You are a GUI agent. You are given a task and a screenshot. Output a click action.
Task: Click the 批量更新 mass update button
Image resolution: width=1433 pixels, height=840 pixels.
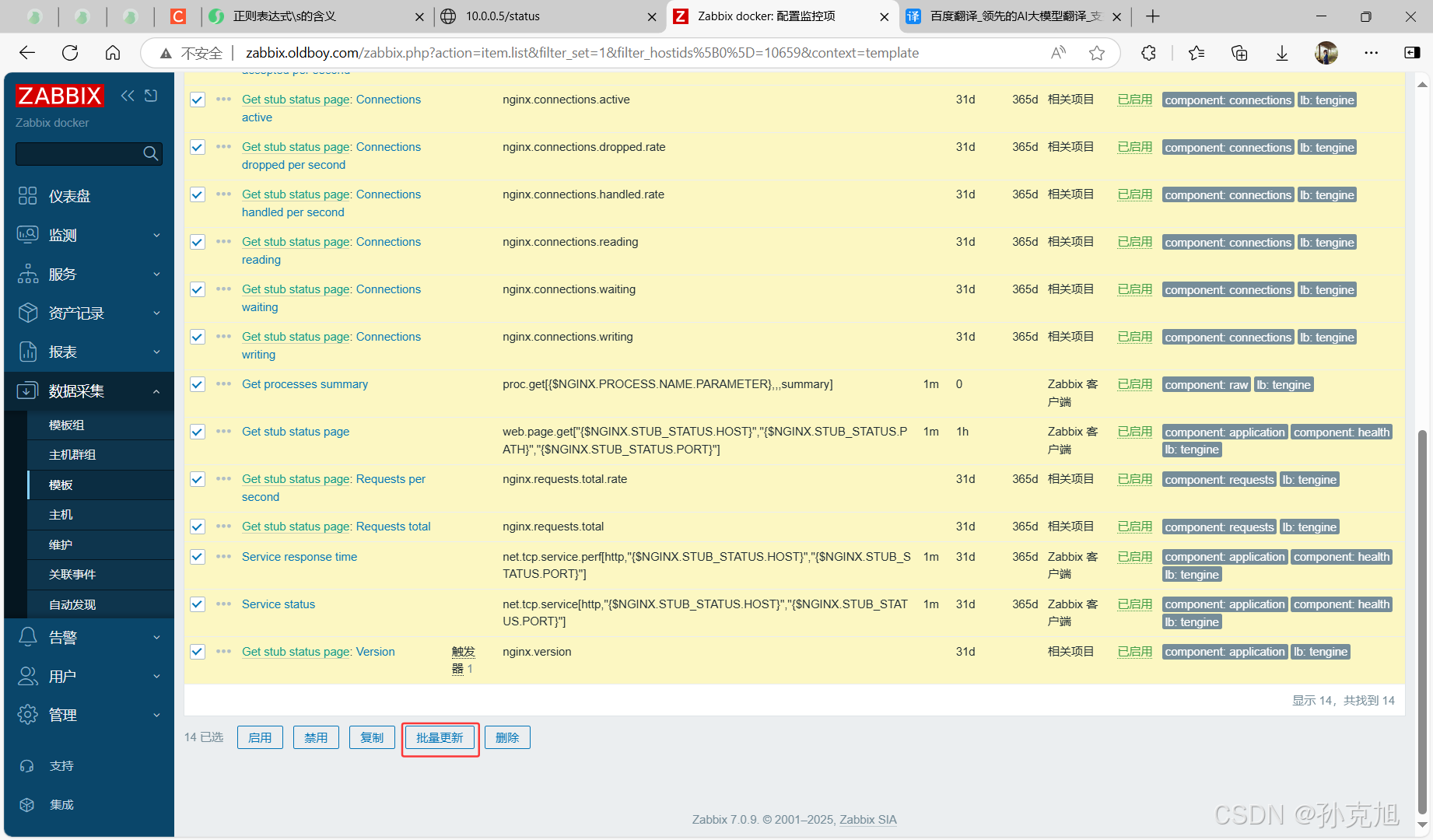click(x=440, y=737)
